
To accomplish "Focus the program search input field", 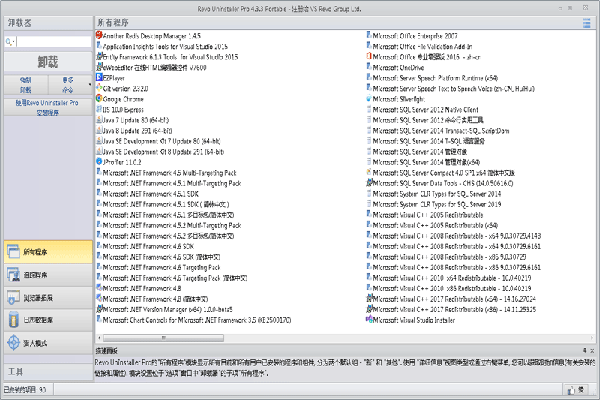I will [x=54, y=41].
